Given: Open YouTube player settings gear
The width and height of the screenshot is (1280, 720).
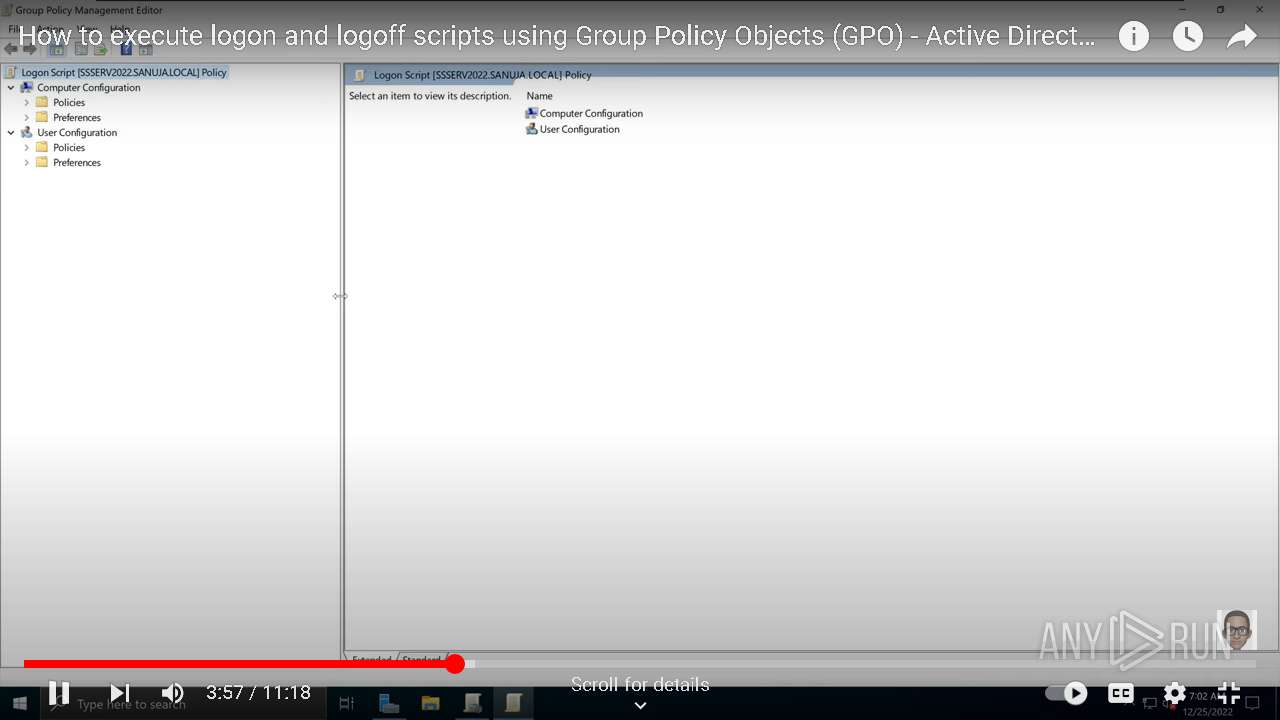Looking at the screenshot, I should coord(1175,692).
